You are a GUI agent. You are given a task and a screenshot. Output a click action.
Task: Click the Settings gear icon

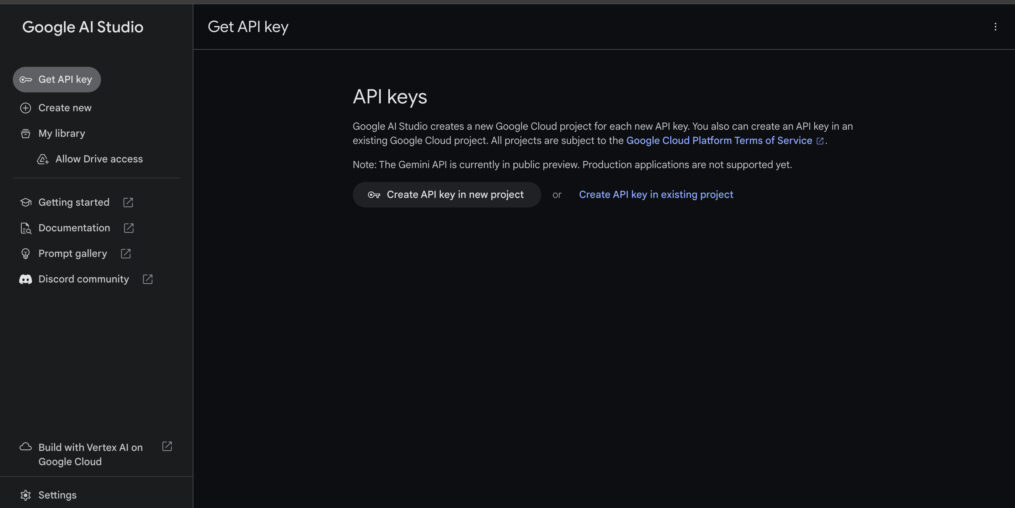click(x=25, y=495)
